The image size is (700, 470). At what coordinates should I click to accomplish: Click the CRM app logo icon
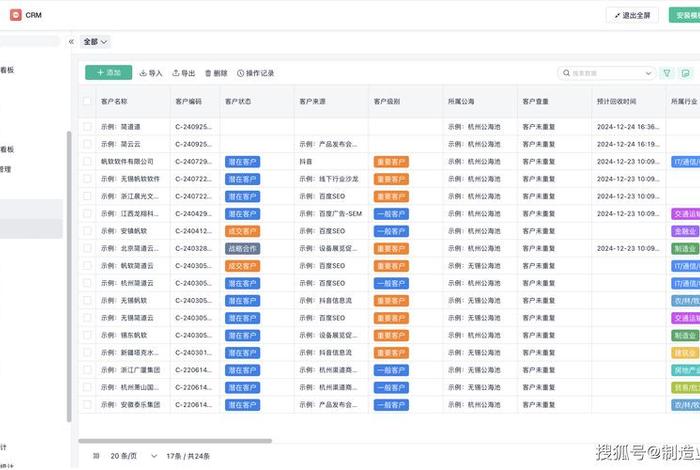point(16,15)
